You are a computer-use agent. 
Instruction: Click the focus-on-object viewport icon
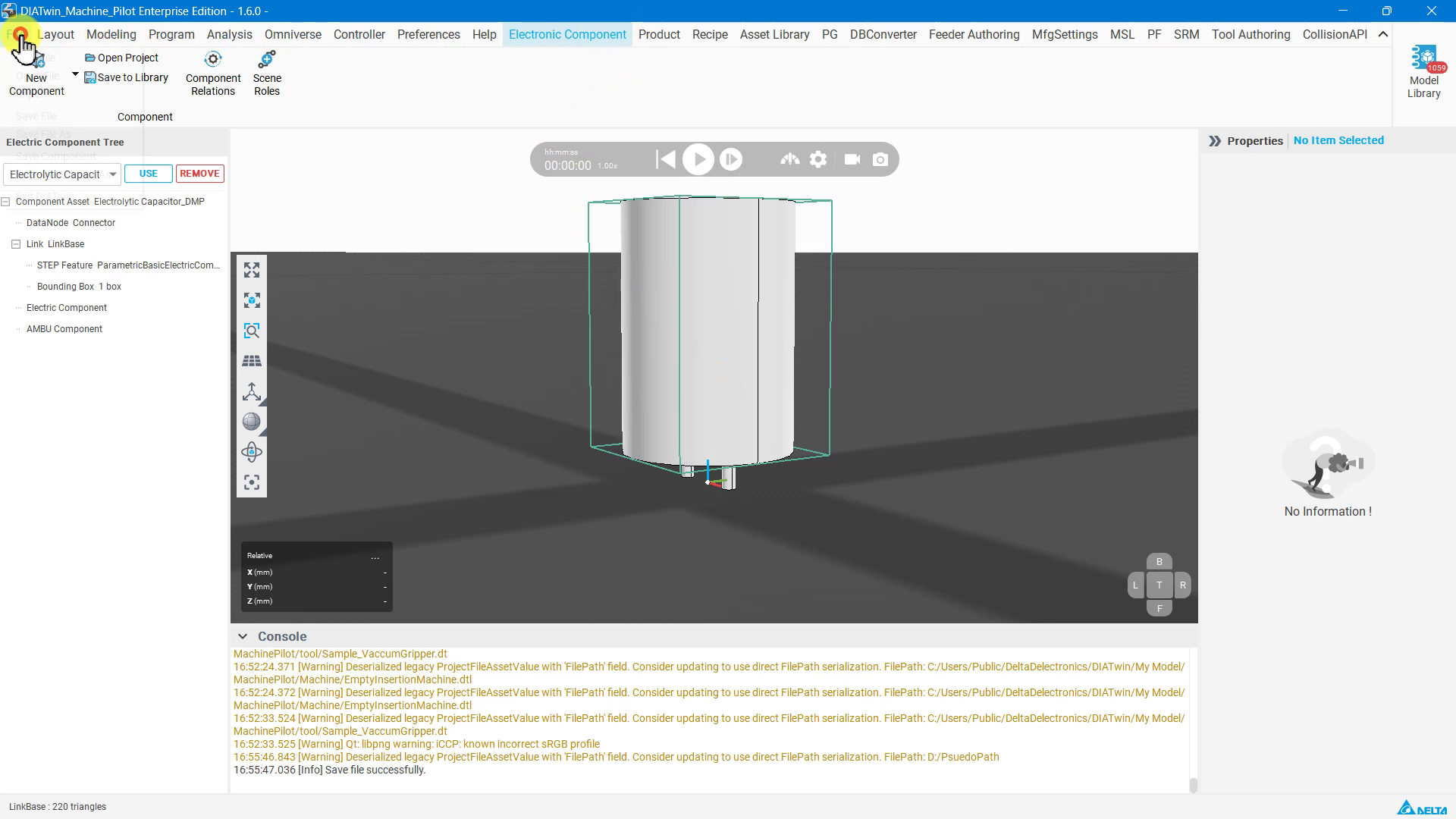click(x=252, y=300)
